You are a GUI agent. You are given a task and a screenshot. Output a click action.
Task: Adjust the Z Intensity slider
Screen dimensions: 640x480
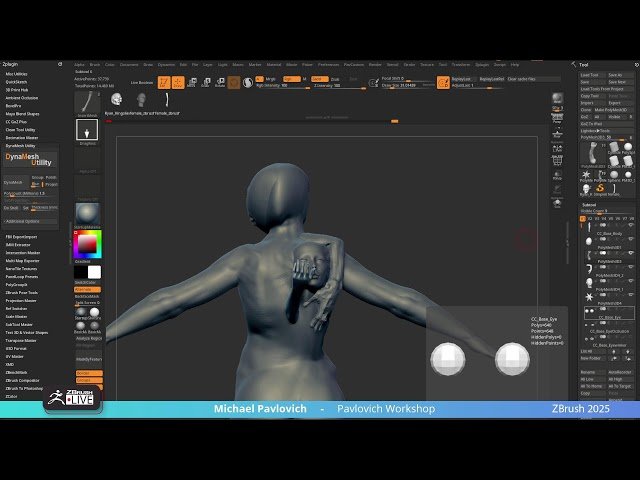click(339, 86)
